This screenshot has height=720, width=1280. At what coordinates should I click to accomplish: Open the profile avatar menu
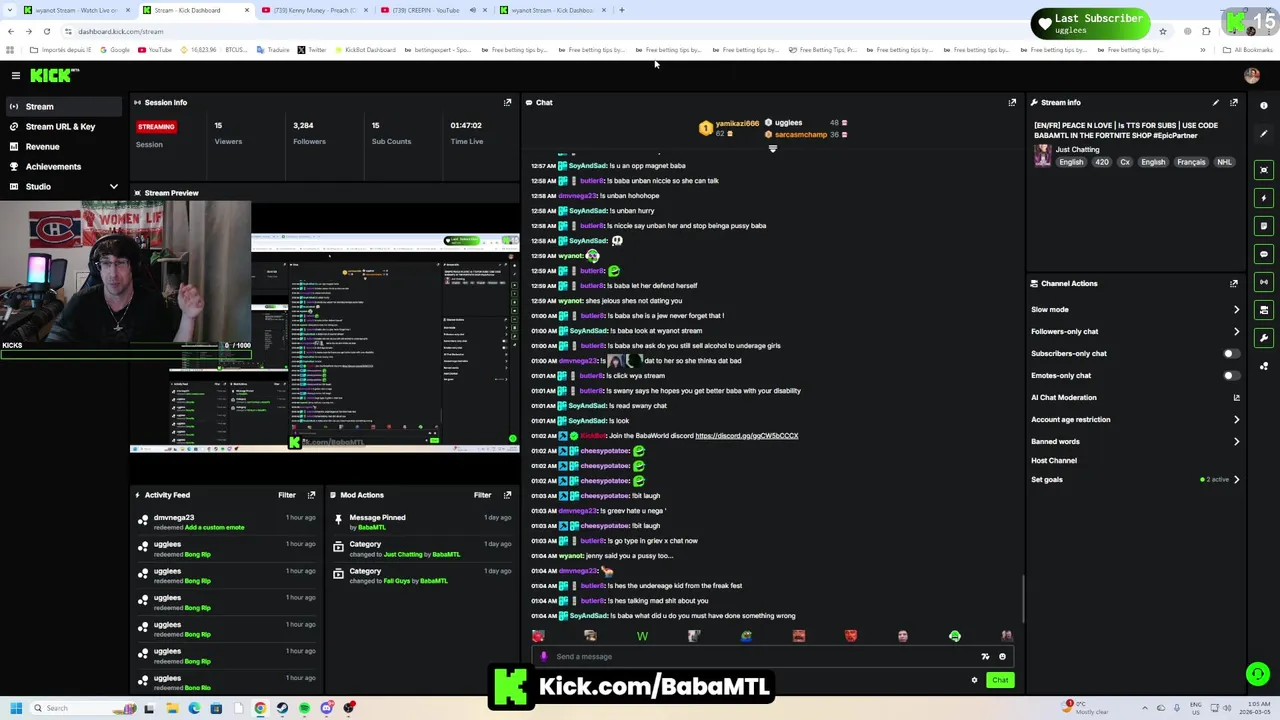[1251, 75]
